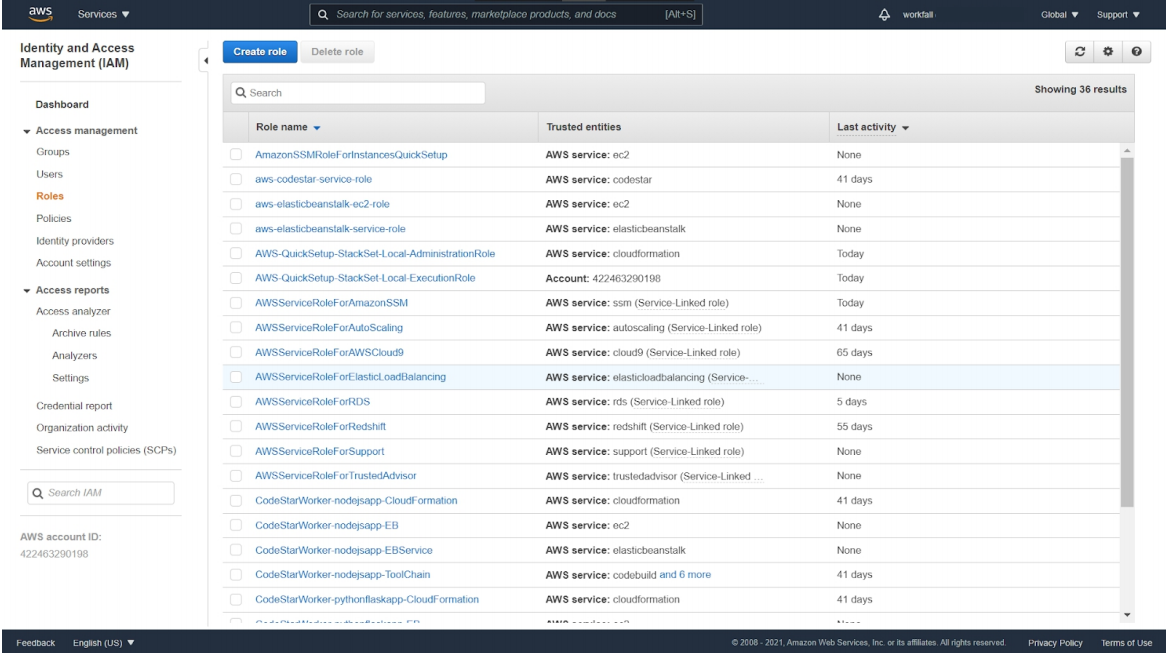
Task: Go to the IAM Dashboard
Action: (x=62, y=105)
